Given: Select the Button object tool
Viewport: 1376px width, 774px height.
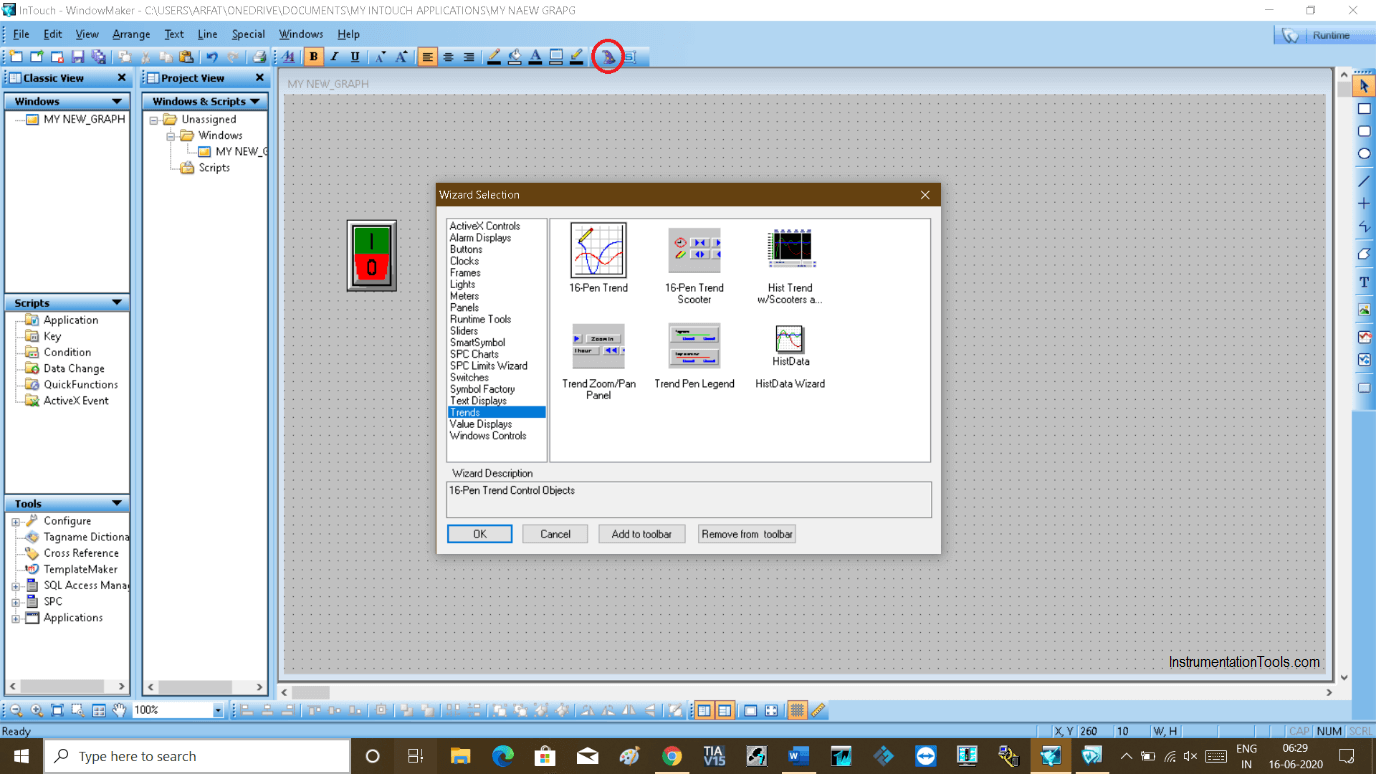Looking at the screenshot, I should 1364,388.
